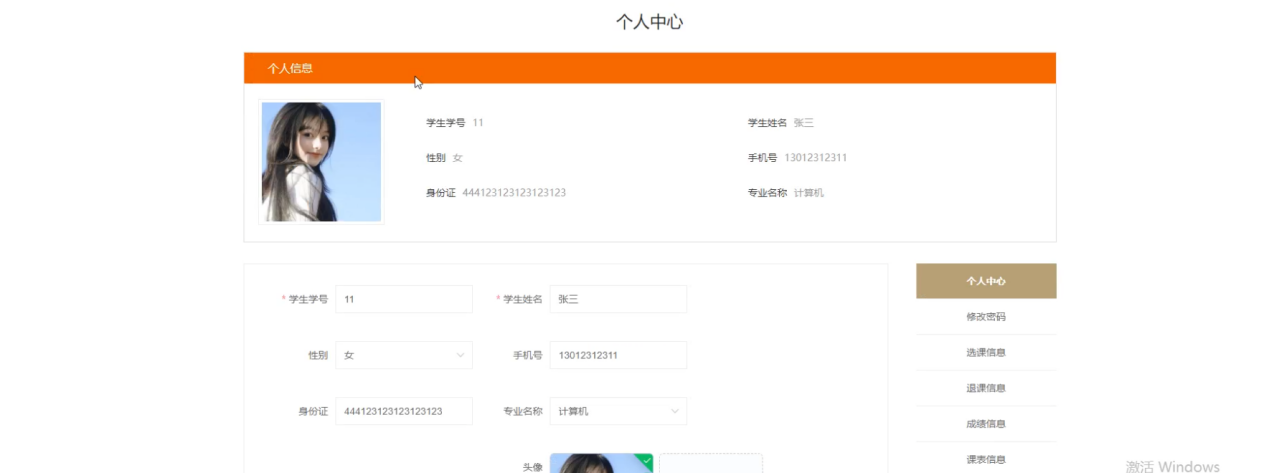
Task: Click the 学生姓名 input field containing 张三
Action: [618, 299]
